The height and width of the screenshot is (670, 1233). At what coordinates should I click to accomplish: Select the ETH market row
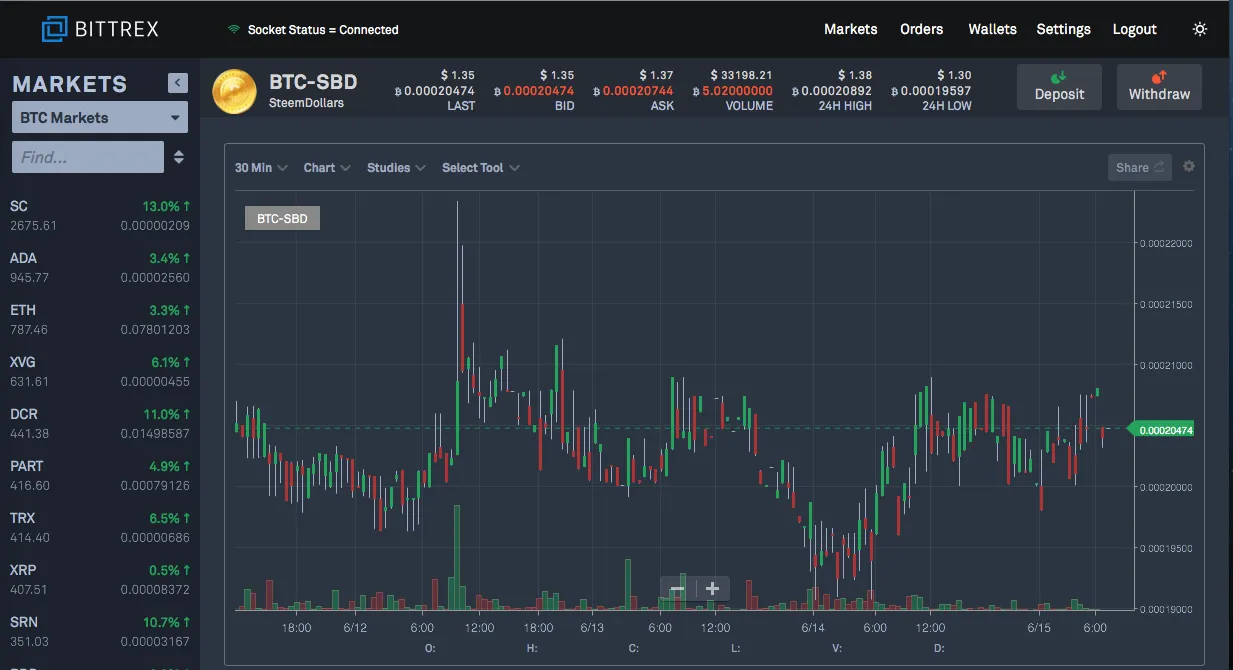pyautogui.click(x=100, y=319)
